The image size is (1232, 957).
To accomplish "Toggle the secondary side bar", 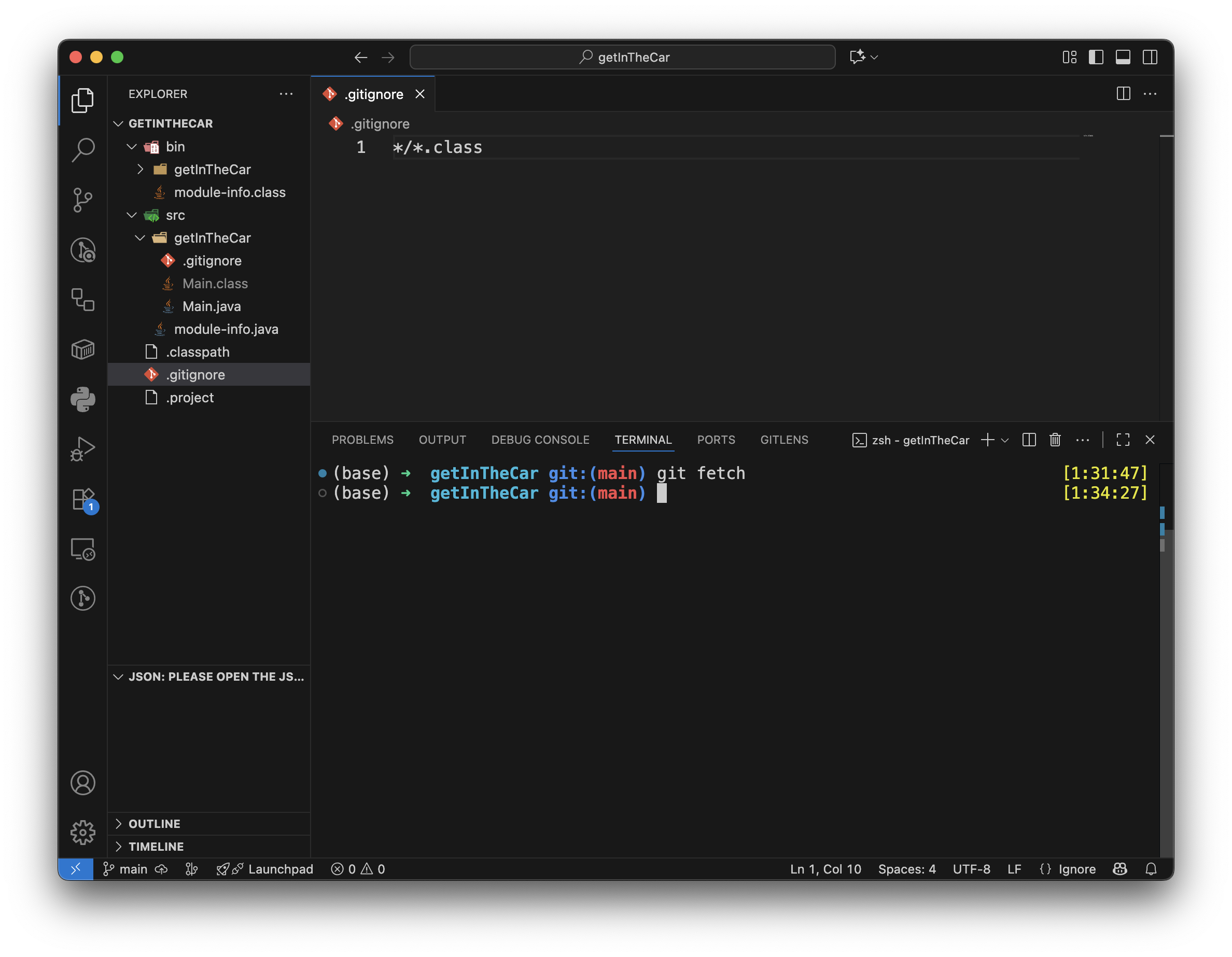I will click(x=1150, y=57).
